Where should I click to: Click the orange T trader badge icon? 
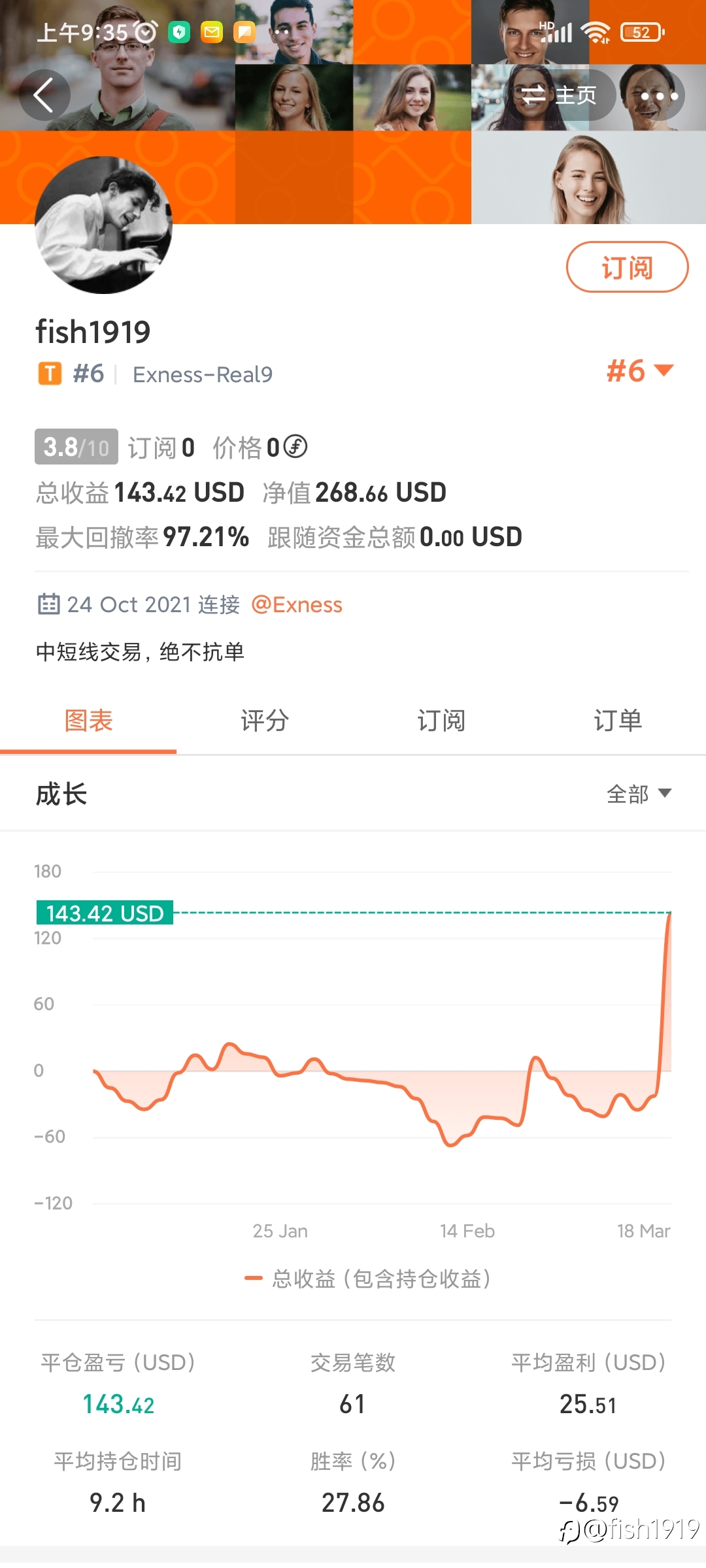pos(50,374)
